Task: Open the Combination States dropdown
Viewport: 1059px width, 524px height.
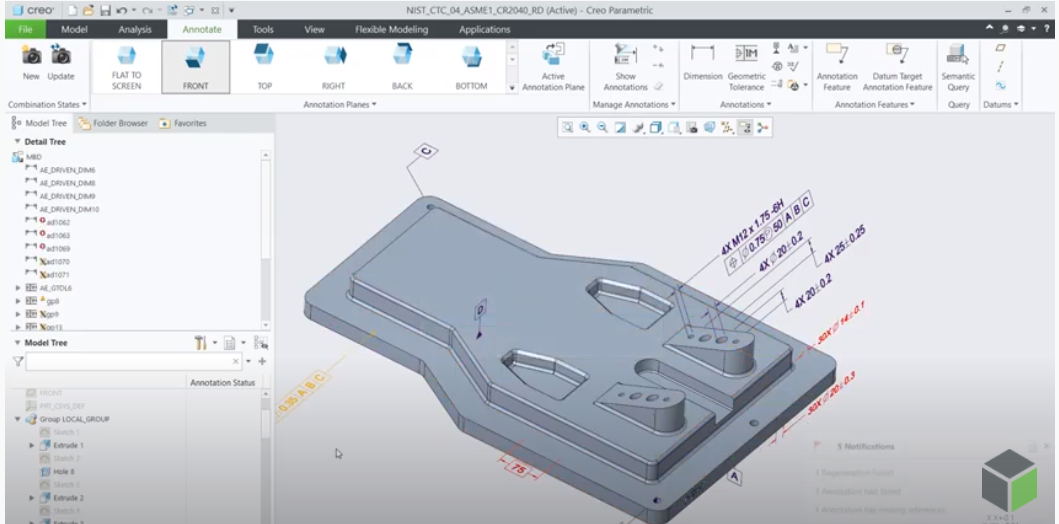Action: [47, 105]
